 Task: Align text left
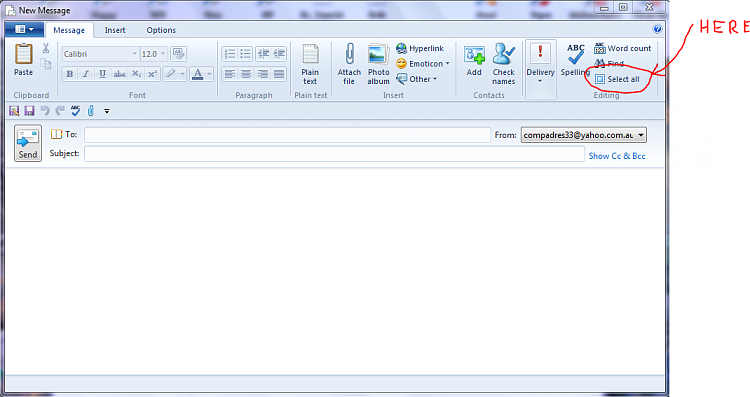coord(230,74)
